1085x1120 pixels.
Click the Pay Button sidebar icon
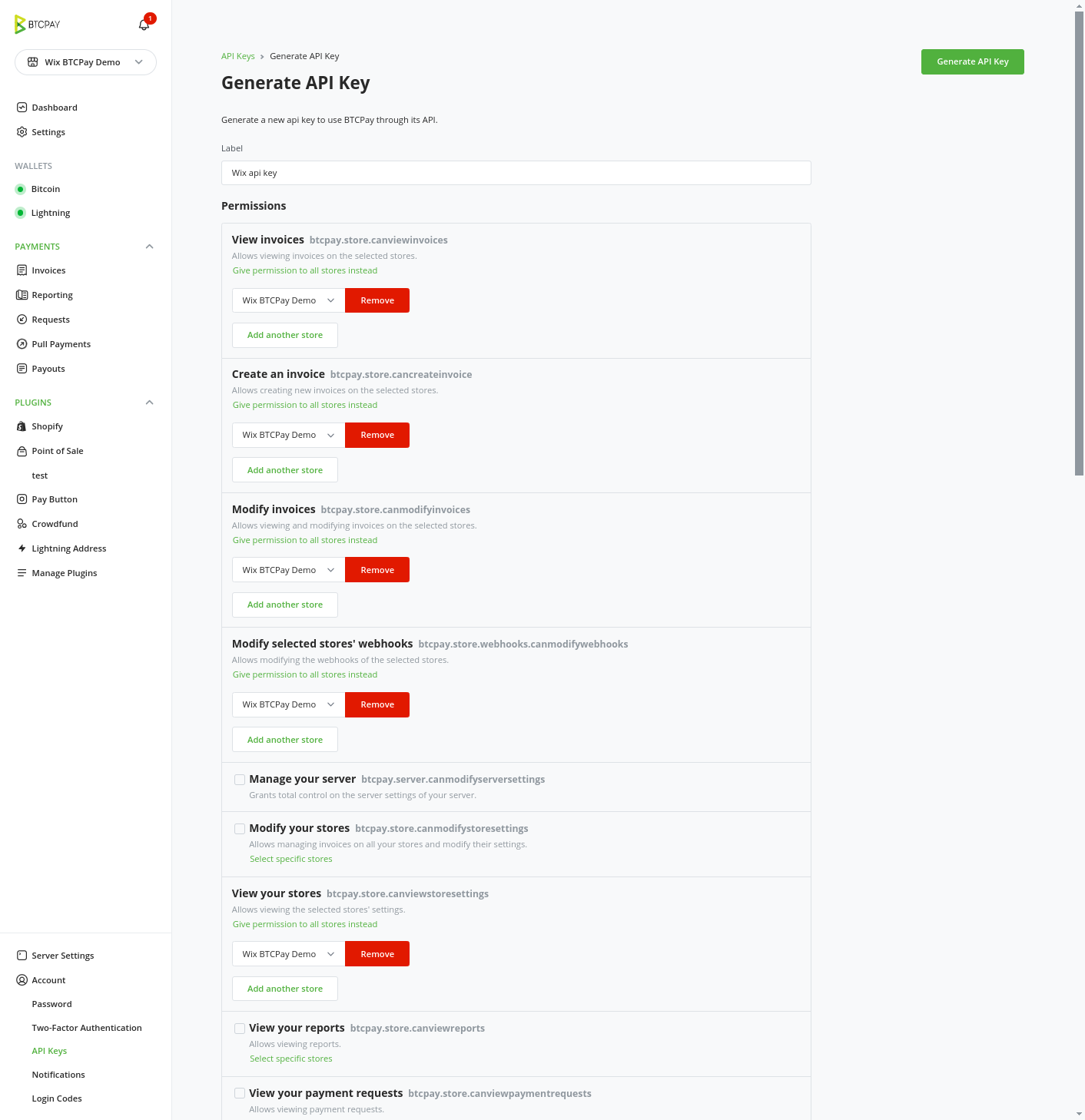click(55, 499)
